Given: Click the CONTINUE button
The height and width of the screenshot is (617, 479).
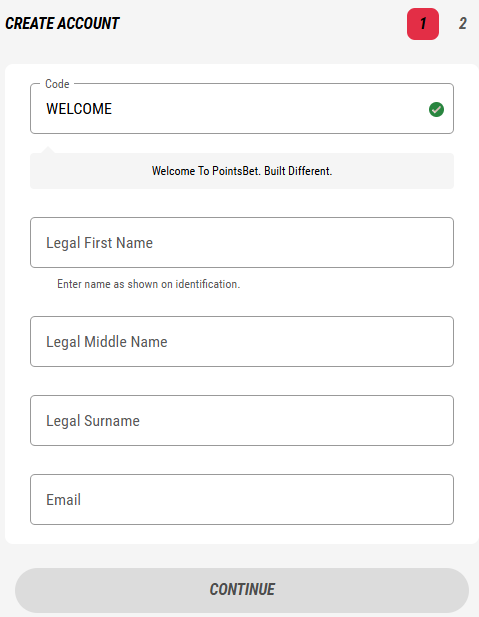Looking at the screenshot, I should pyautogui.click(x=242, y=590).
